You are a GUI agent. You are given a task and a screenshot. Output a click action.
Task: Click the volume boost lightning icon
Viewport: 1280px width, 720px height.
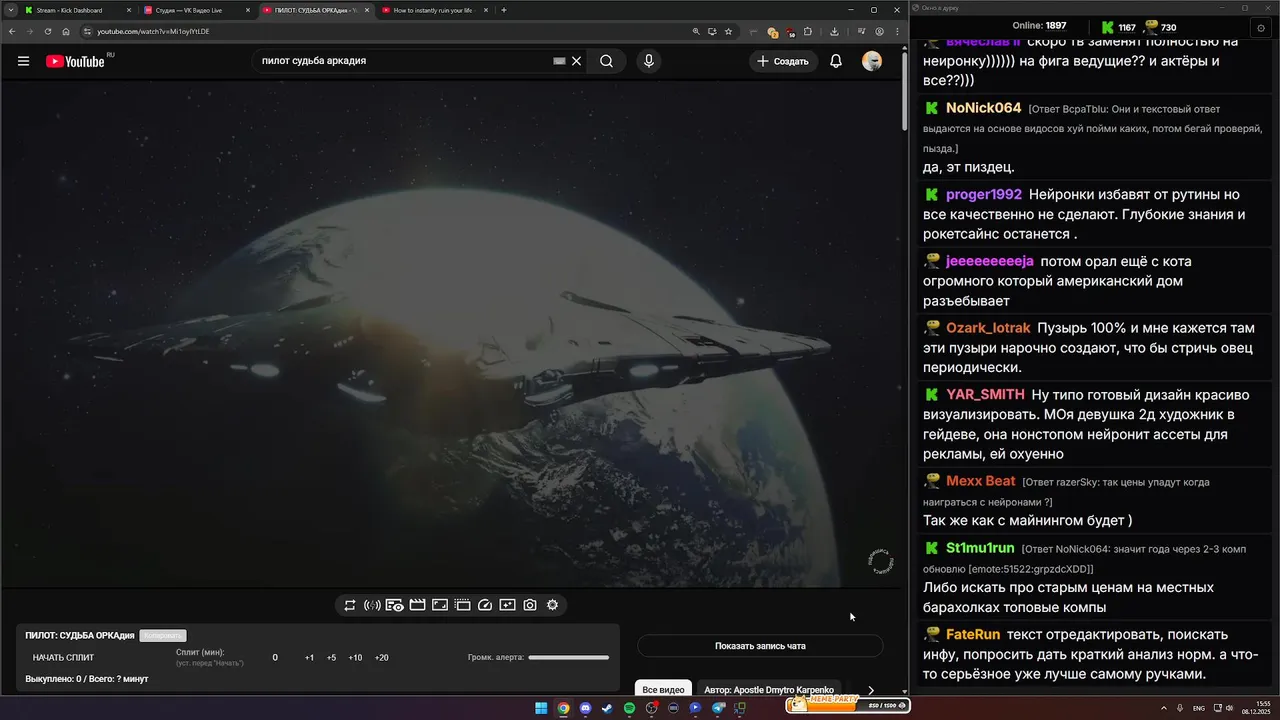coord(372,605)
